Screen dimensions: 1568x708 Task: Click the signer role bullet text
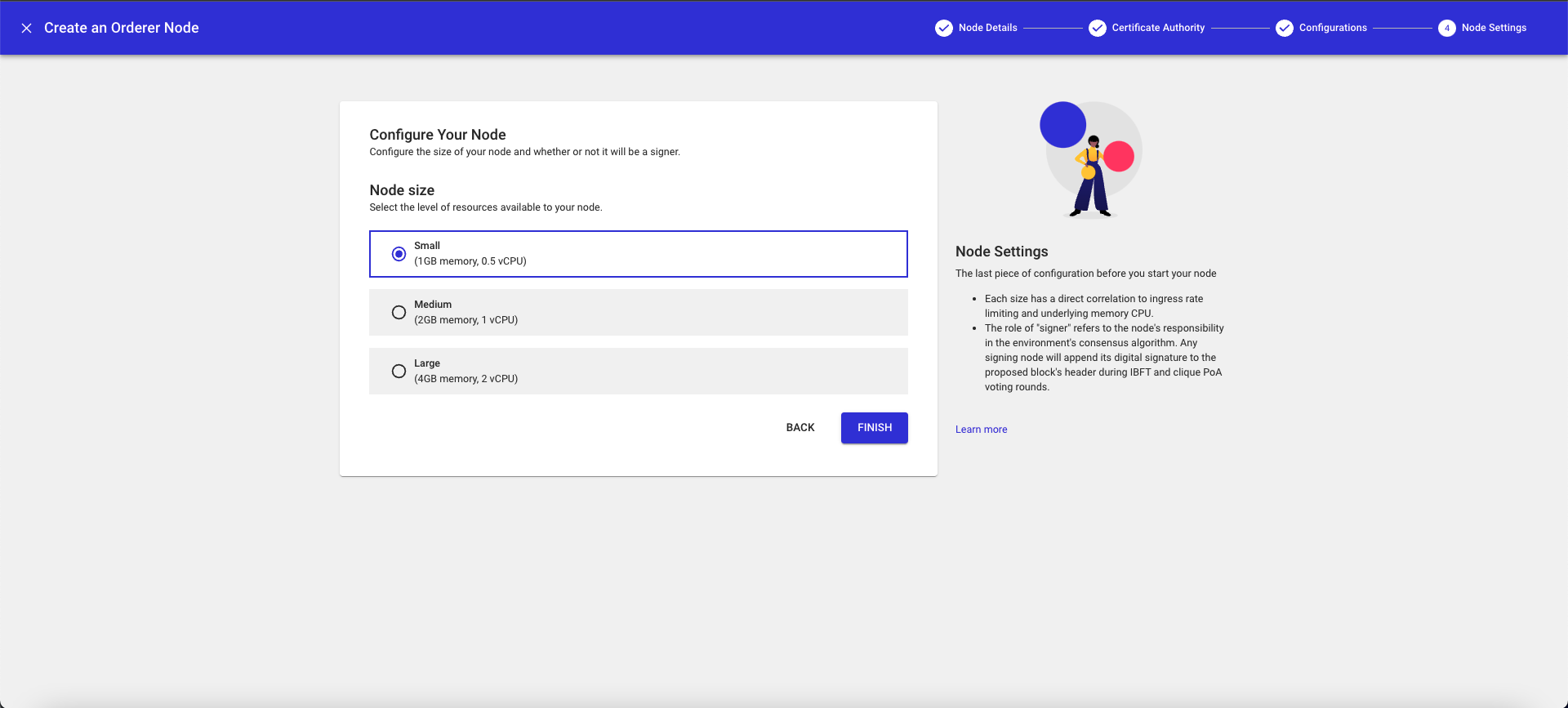point(1104,358)
